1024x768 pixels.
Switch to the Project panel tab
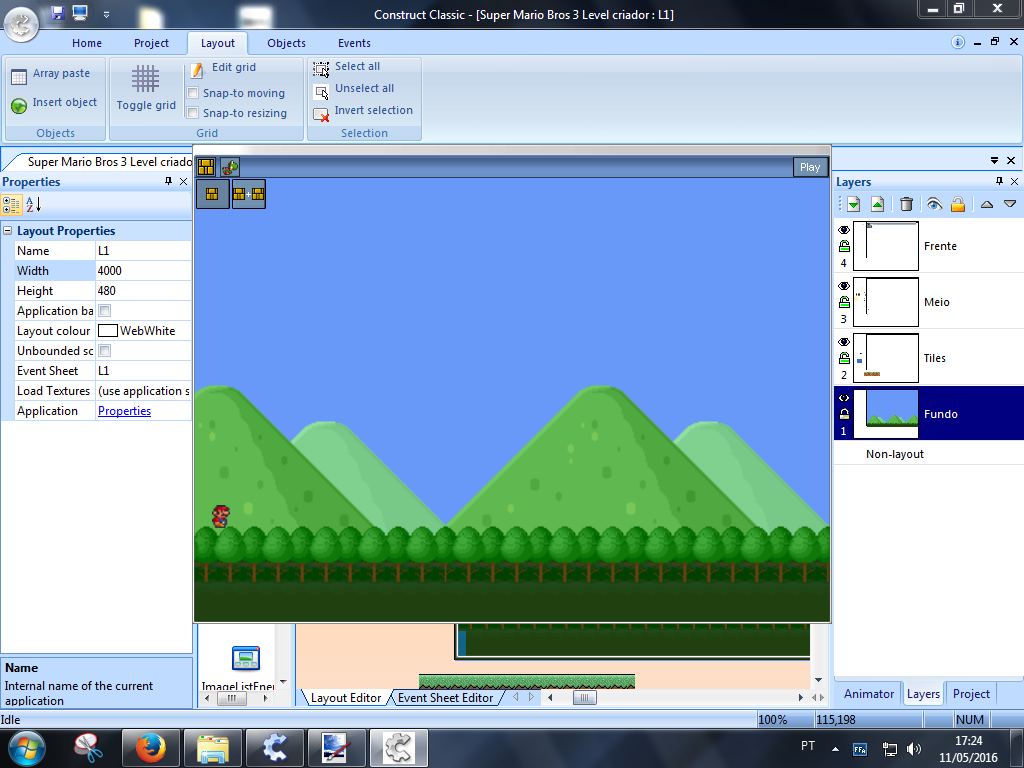coord(971,694)
